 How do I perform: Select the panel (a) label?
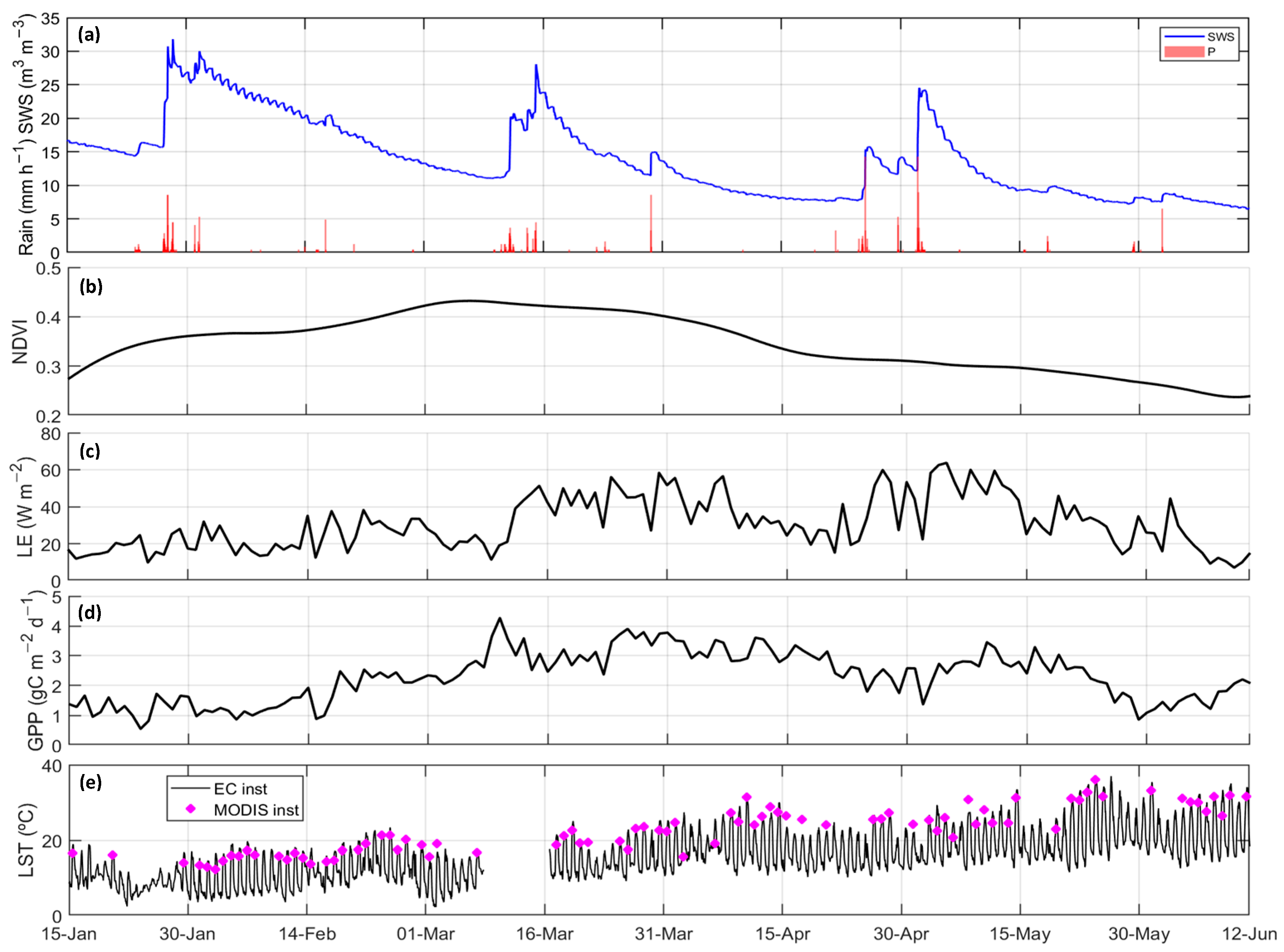89,34
